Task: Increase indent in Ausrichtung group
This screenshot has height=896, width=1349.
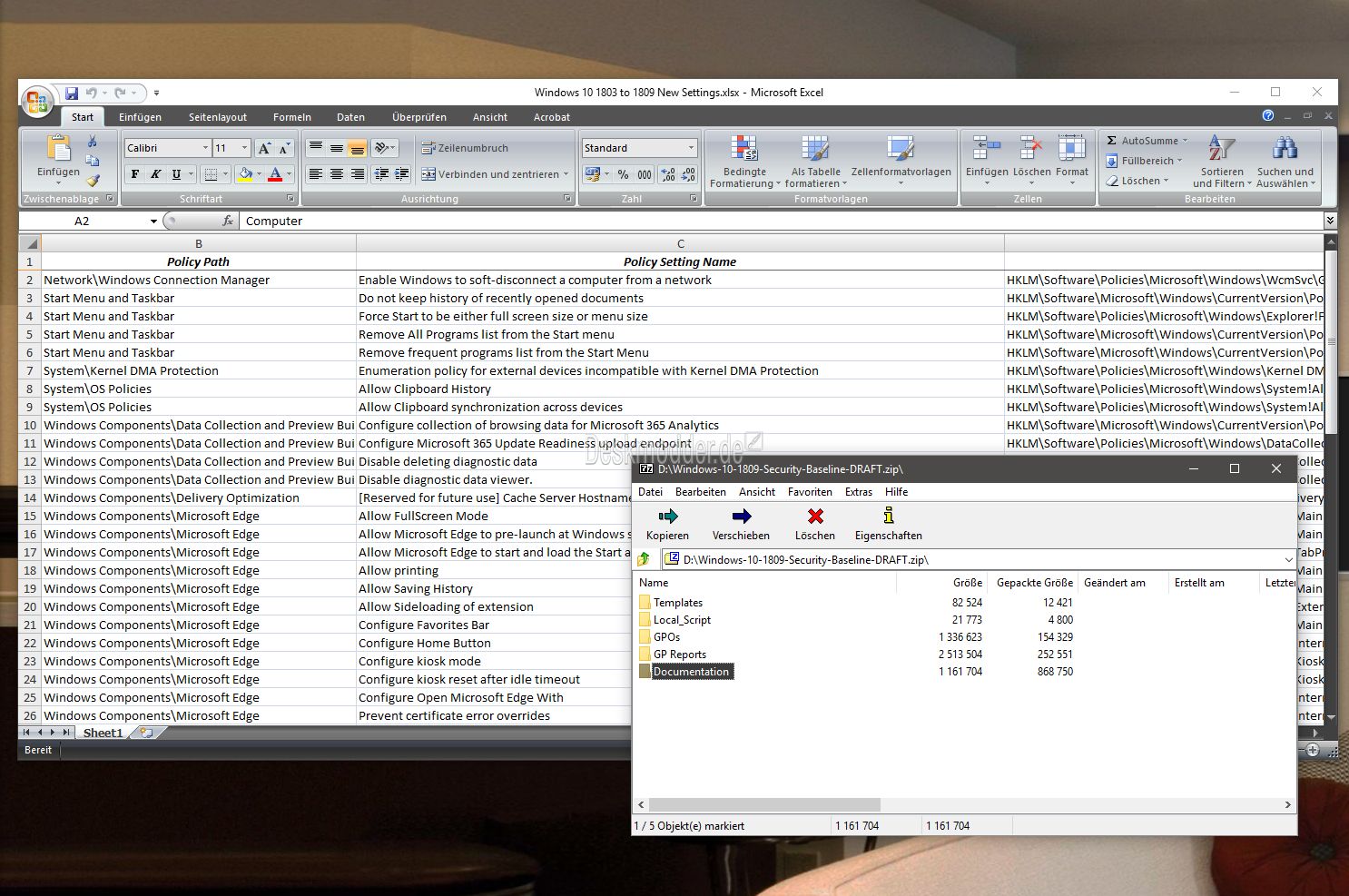Action: pyautogui.click(x=402, y=174)
